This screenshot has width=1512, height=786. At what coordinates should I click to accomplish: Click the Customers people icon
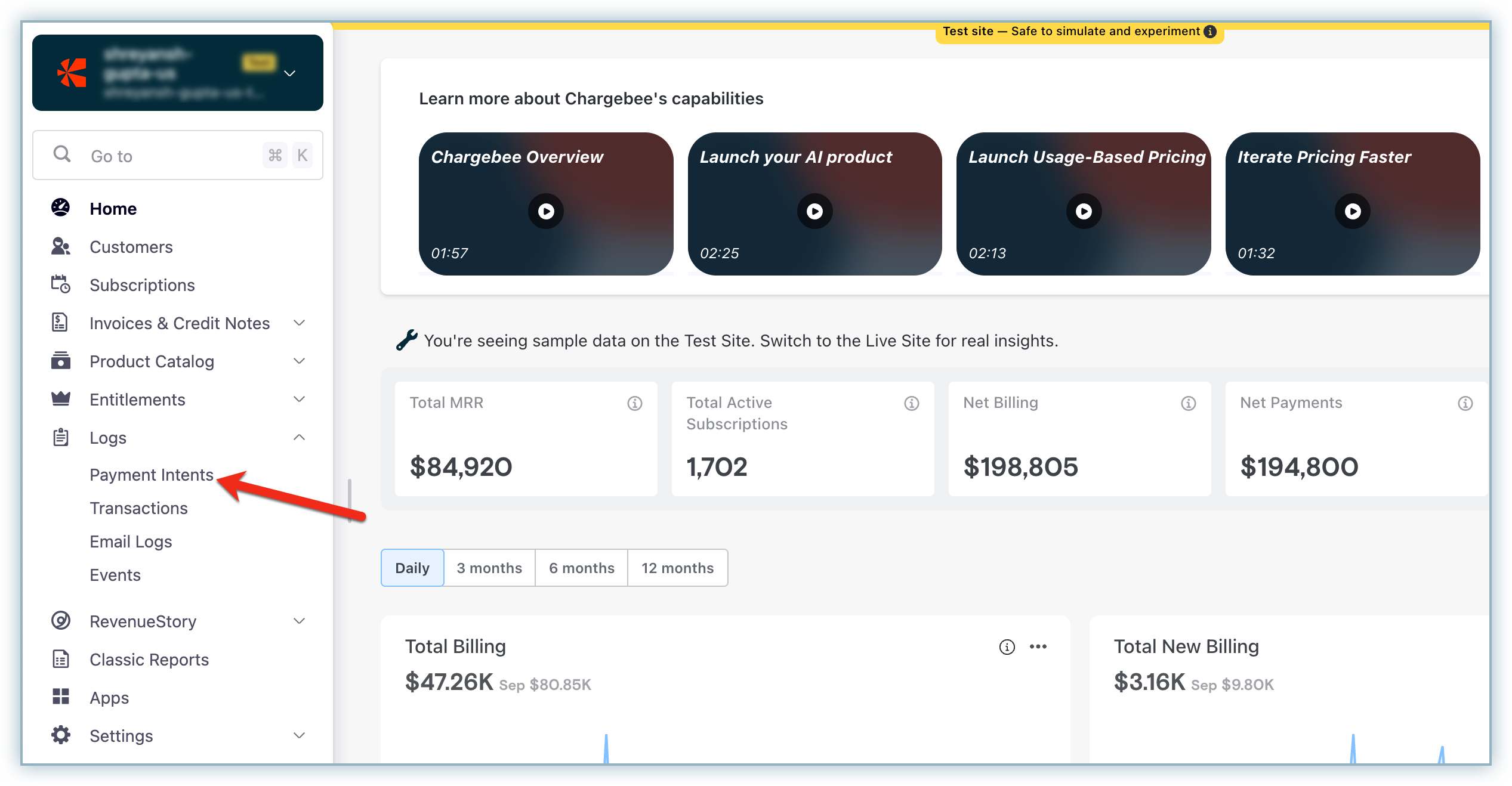[60, 246]
